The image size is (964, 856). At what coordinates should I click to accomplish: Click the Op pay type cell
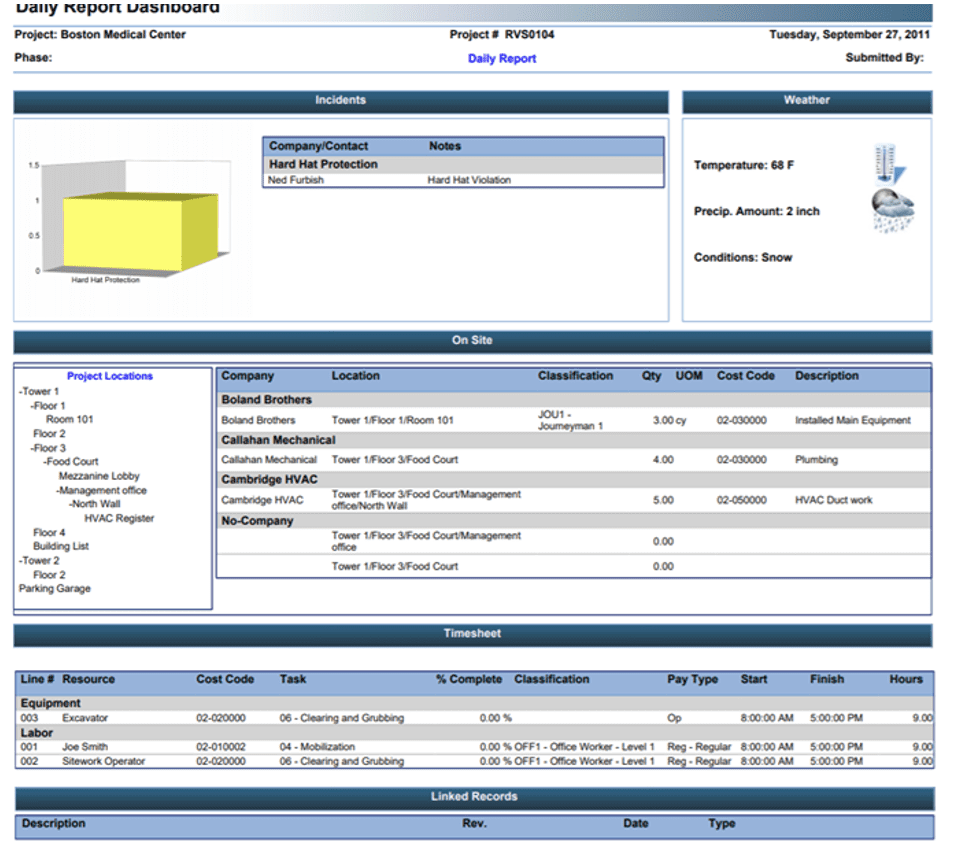coord(674,718)
